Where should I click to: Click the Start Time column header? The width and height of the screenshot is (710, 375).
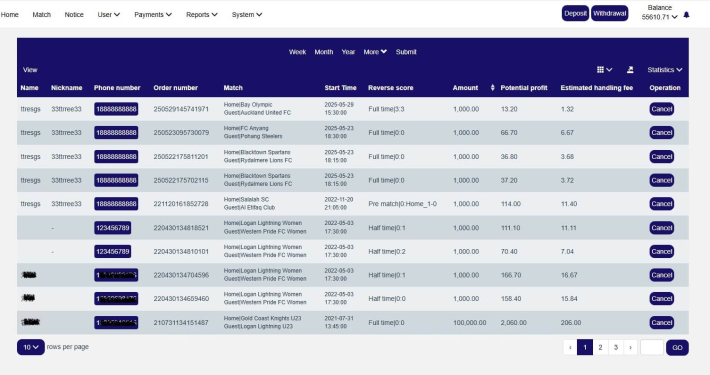pos(341,88)
